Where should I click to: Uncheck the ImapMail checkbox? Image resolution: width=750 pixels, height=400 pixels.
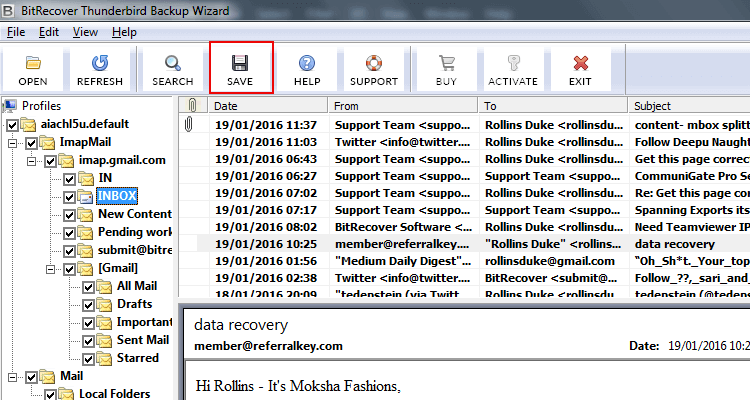point(32,143)
